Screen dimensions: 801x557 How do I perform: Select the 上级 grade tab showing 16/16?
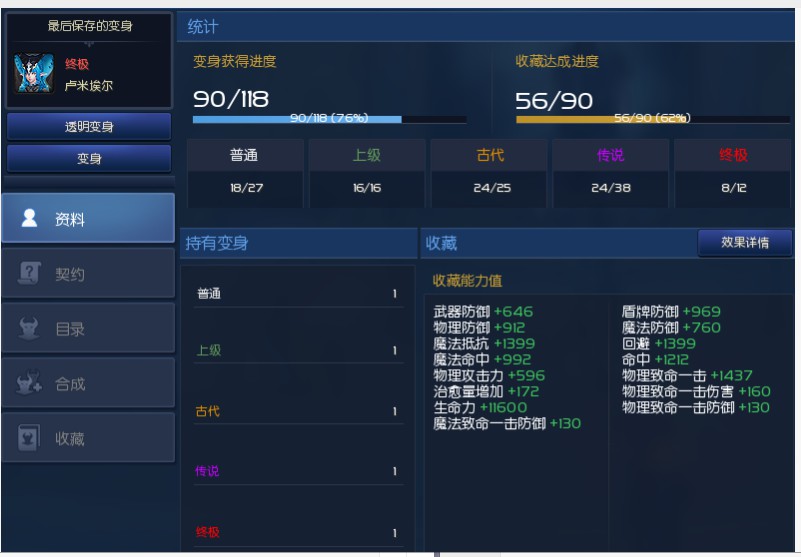tap(367, 172)
